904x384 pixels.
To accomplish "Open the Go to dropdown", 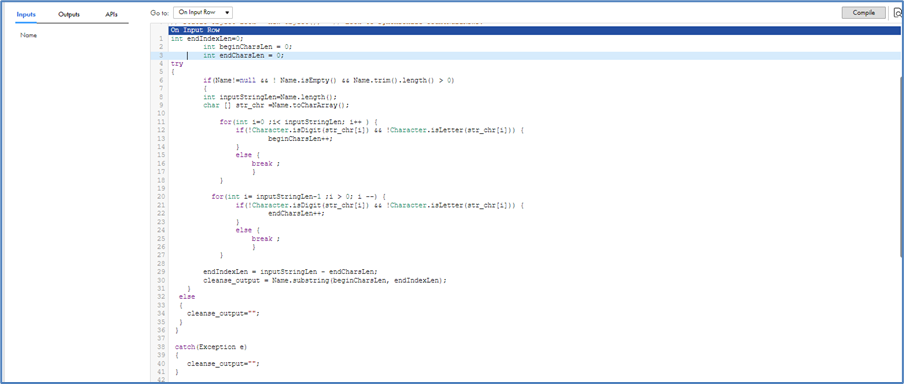I will (x=203, y=12).
